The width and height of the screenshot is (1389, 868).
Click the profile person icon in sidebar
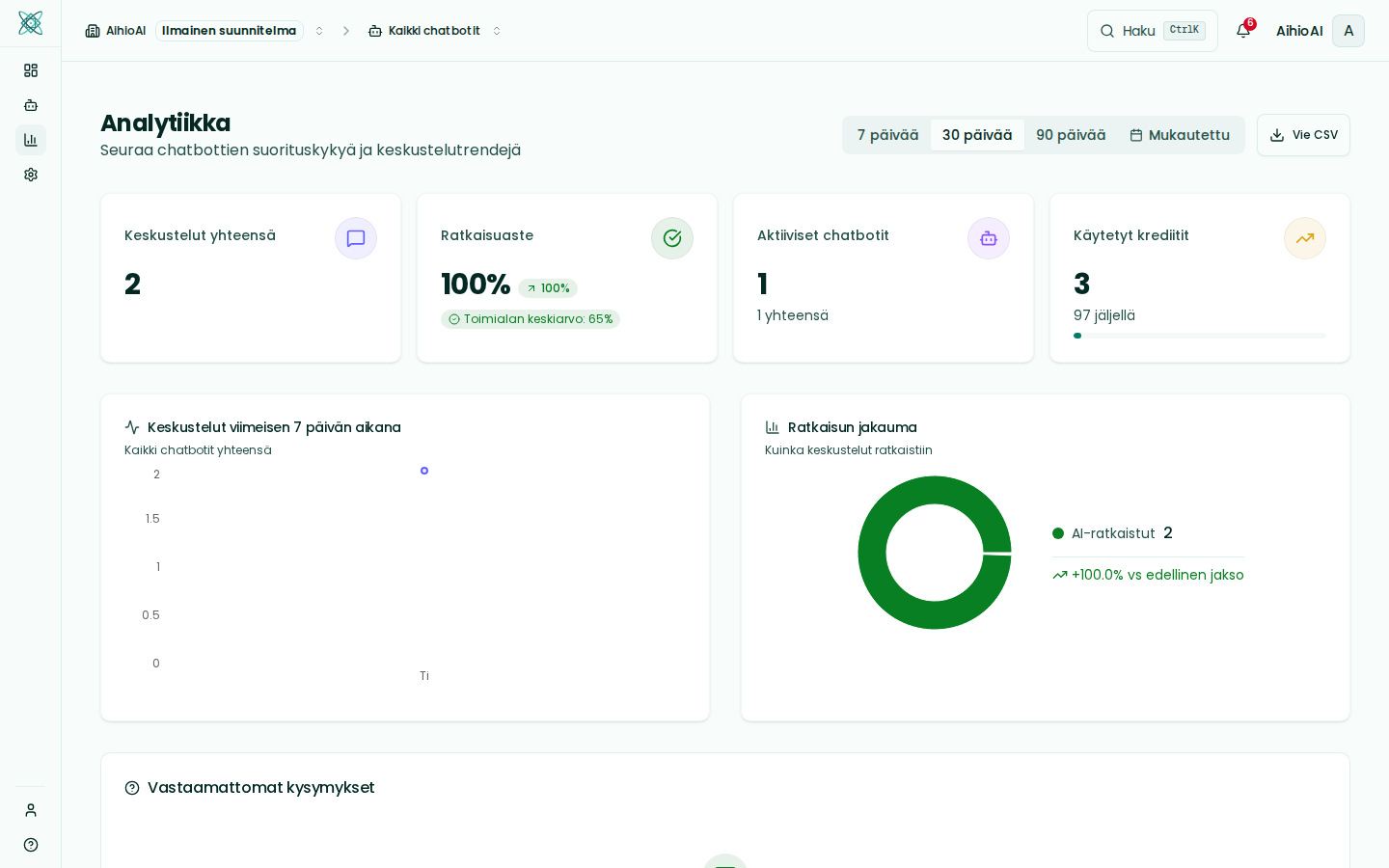pyautogui.click(x=31, y=810)
